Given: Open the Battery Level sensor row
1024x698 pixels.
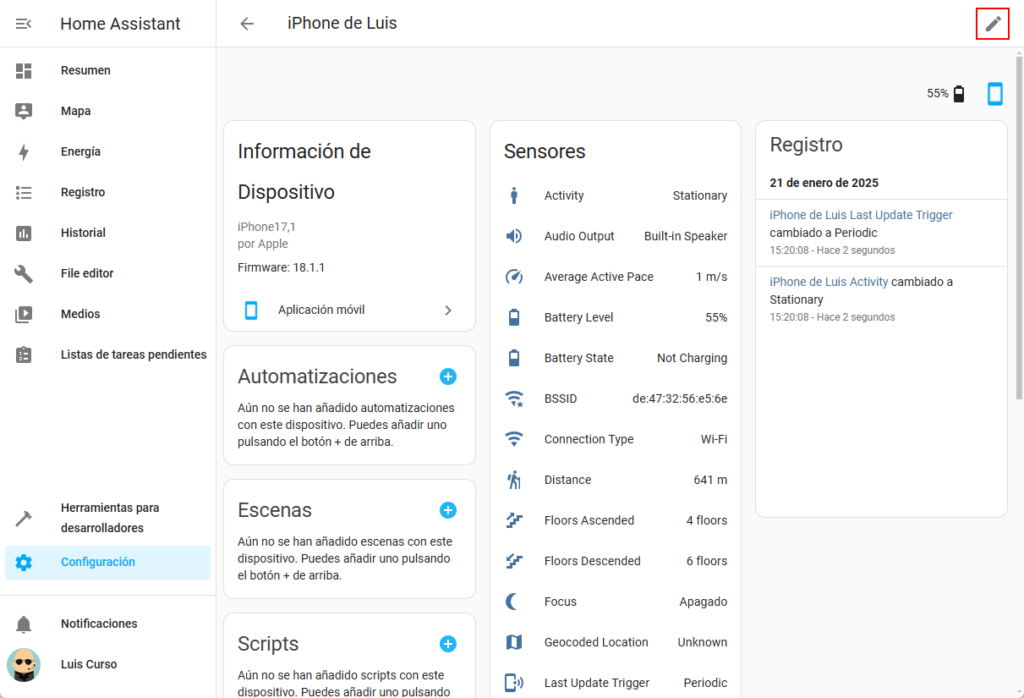Looking at the screenshot, I should (615, 317).
